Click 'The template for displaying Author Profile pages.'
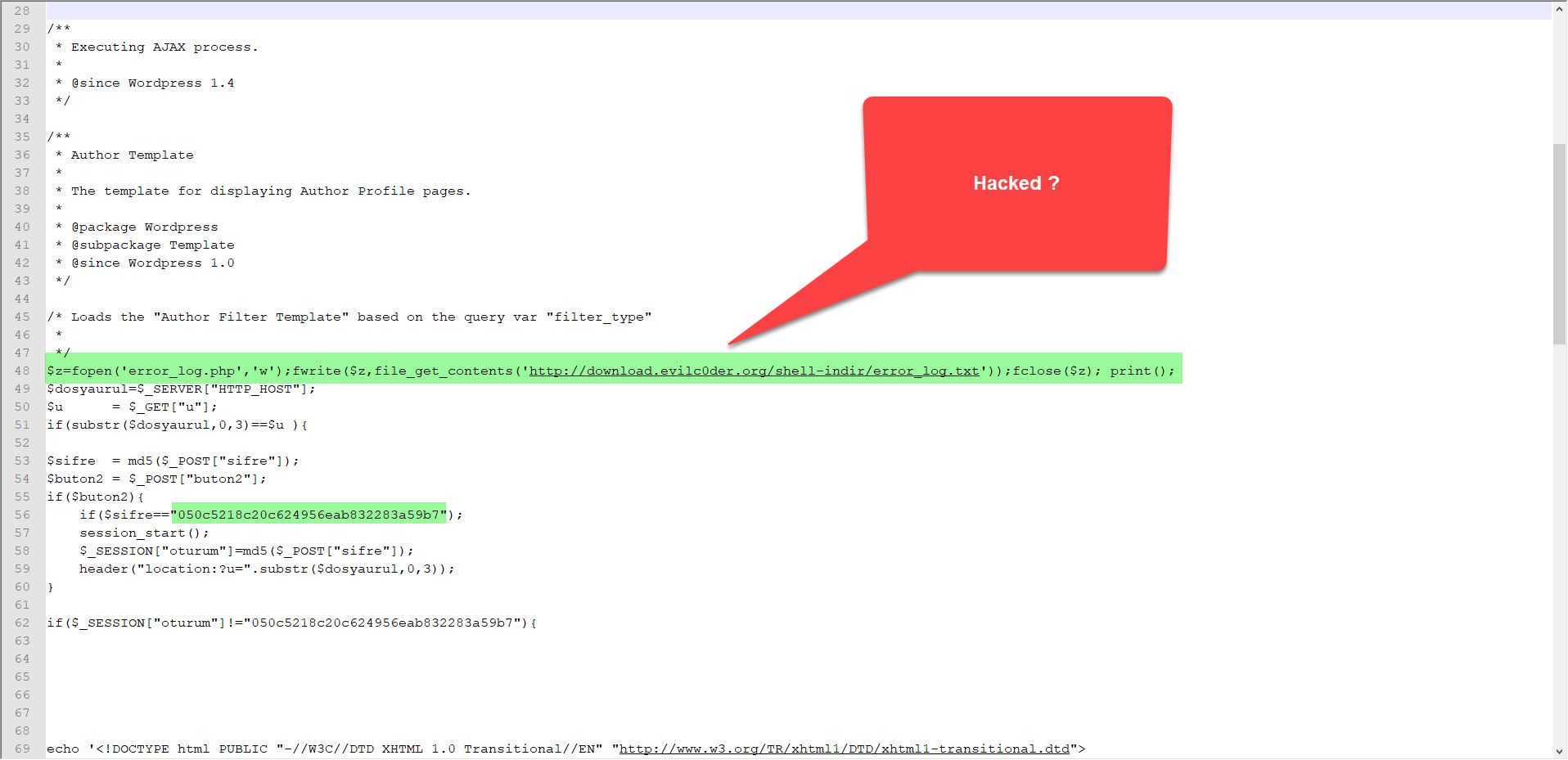The image size is (1568, 760). point(271,191)
